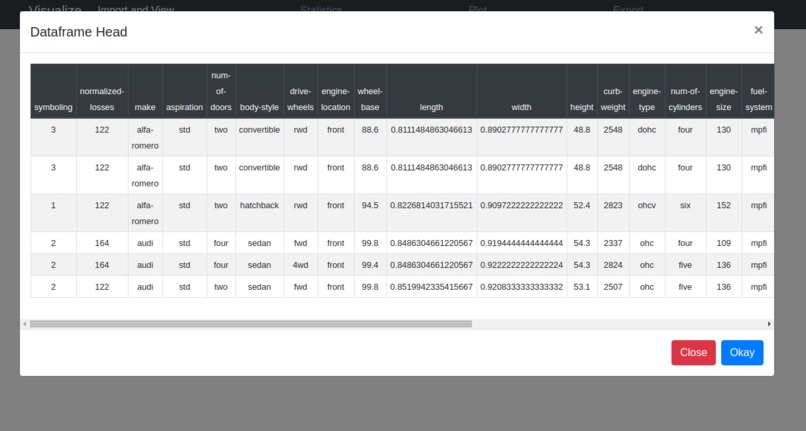Select the wheel-base column header
Image resolution: width=806 pixels, height=431 pixels.
click(x=370, y=92)
